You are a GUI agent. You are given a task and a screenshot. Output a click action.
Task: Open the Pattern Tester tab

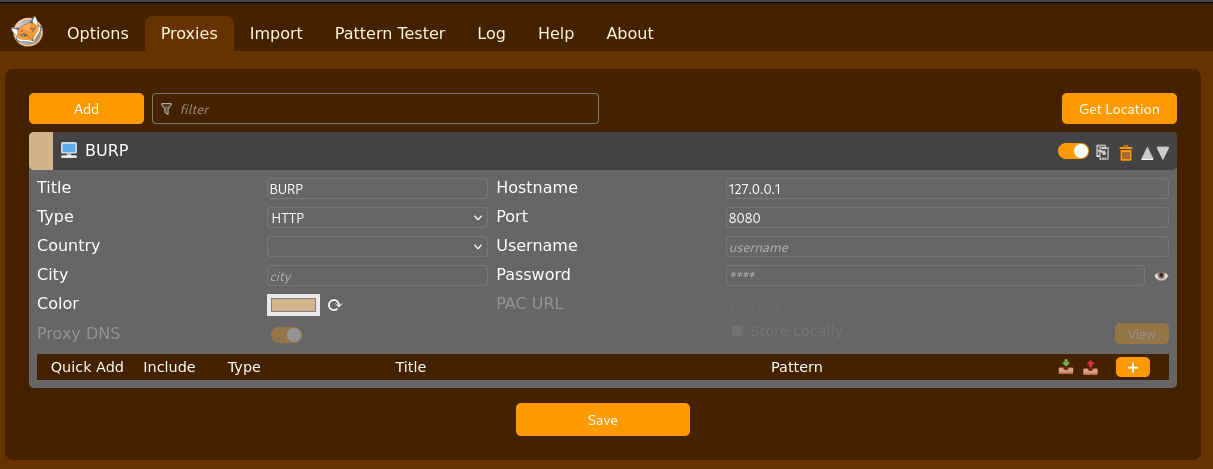tap(390, 33)
